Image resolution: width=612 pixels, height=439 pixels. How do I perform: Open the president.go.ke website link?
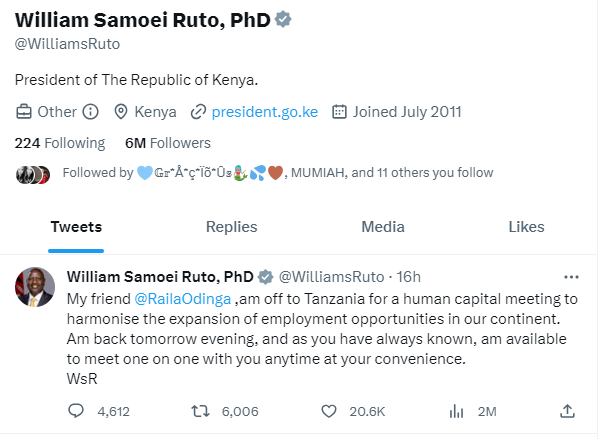(x=264, y=112)
